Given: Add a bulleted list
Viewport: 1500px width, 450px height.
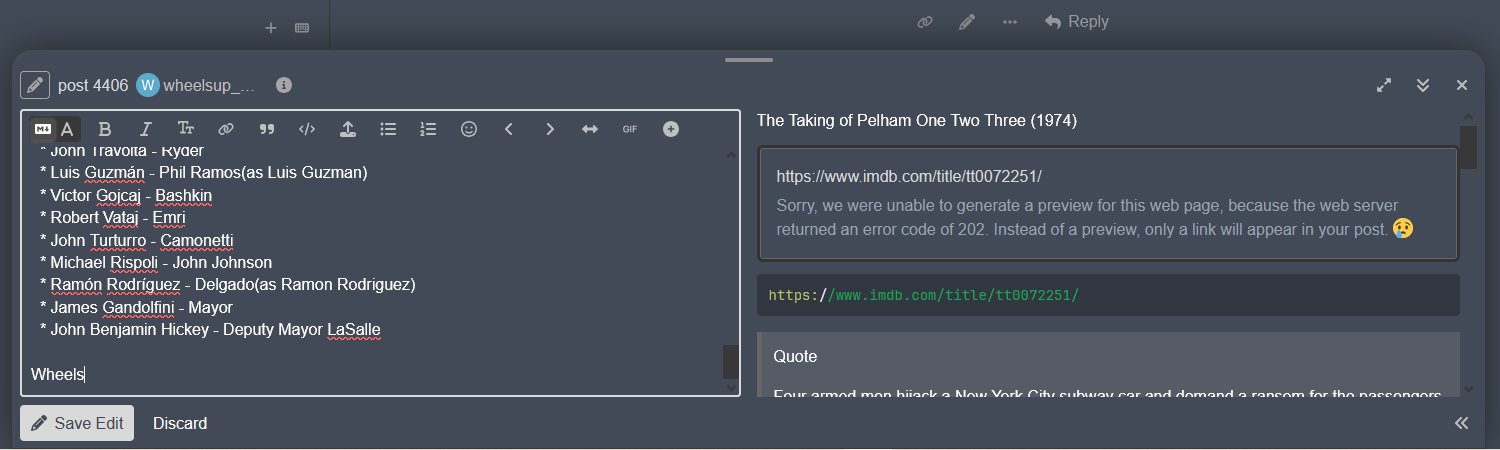Looking at the screenshot, I should point(389,129).
